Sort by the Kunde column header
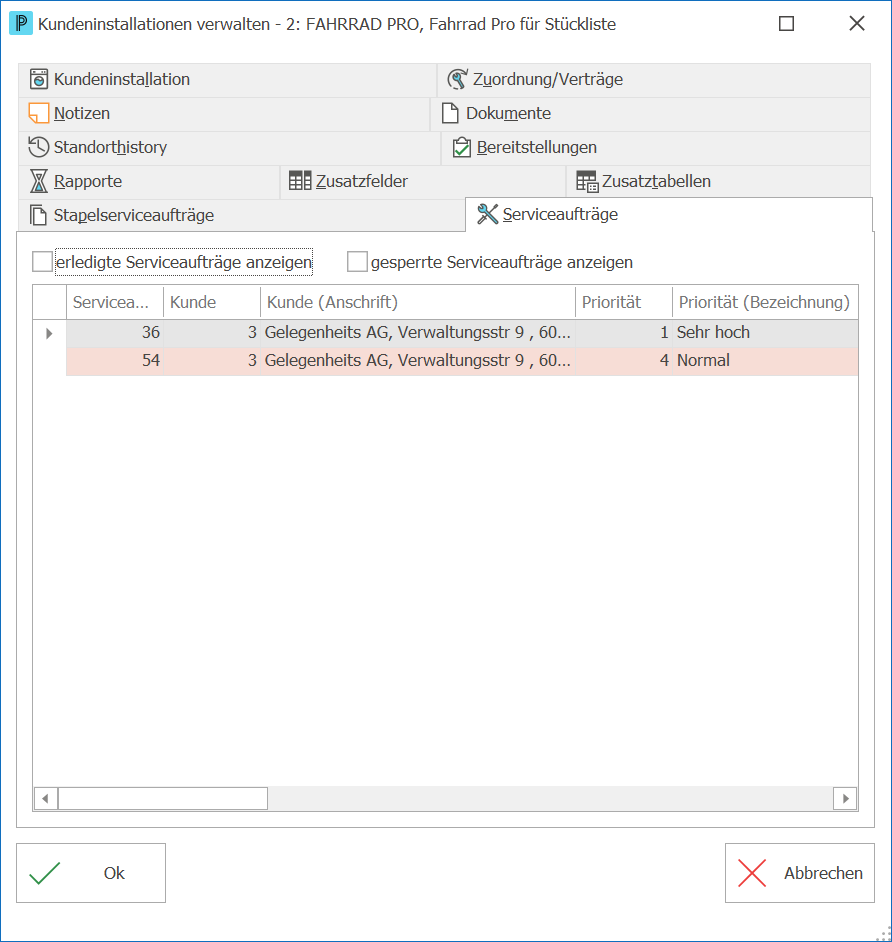 tap(212, 302)
